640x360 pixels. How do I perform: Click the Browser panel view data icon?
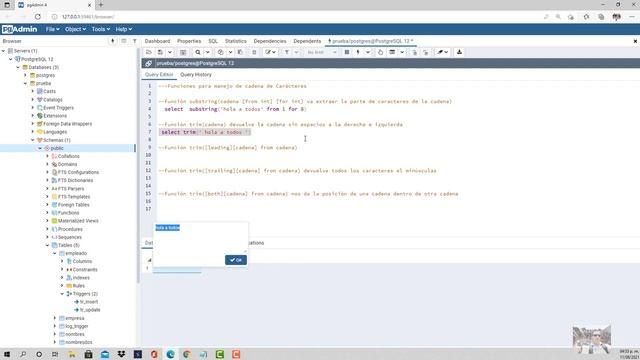pos(124,41)
